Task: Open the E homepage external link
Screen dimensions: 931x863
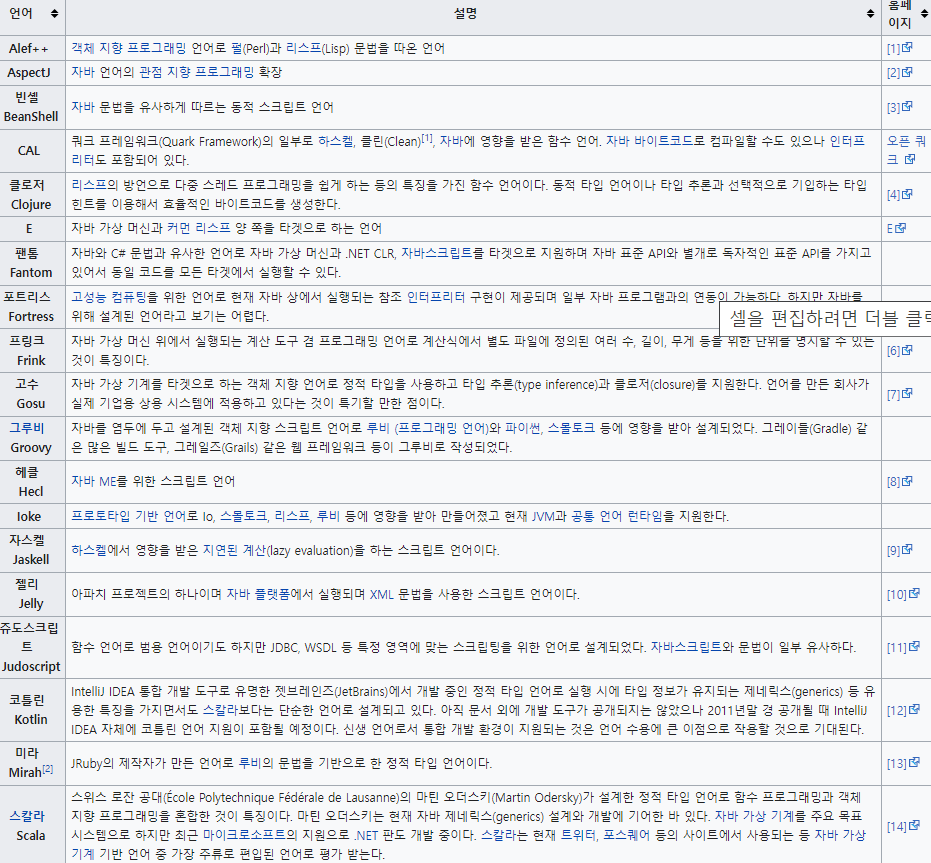Action: coord(896,228)
